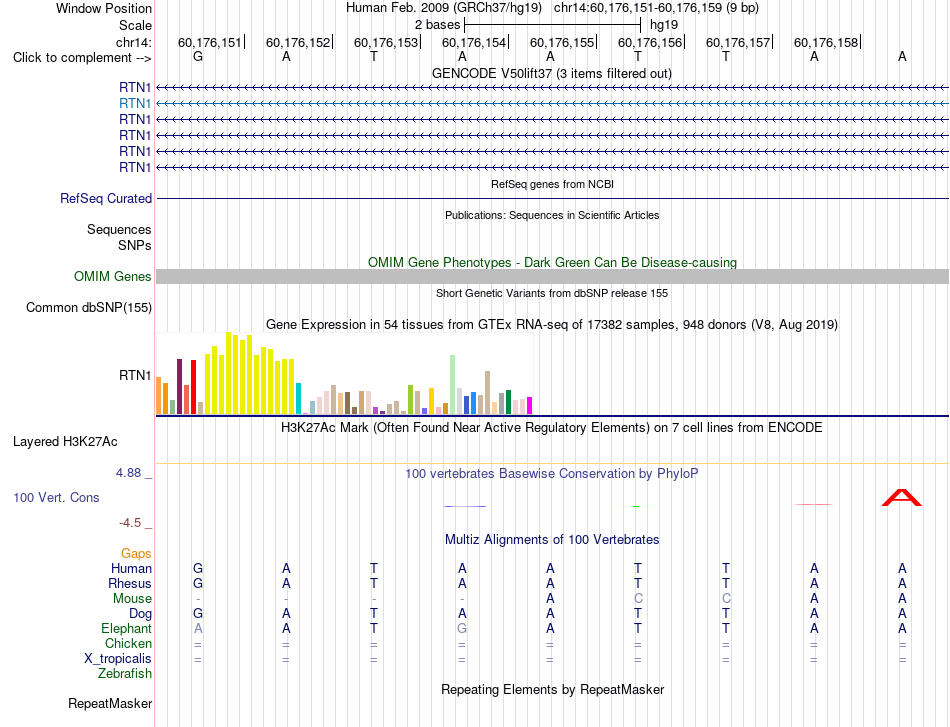Click the Elephant species label
Viewport: 950px width, 727px height.
[127, 629]
